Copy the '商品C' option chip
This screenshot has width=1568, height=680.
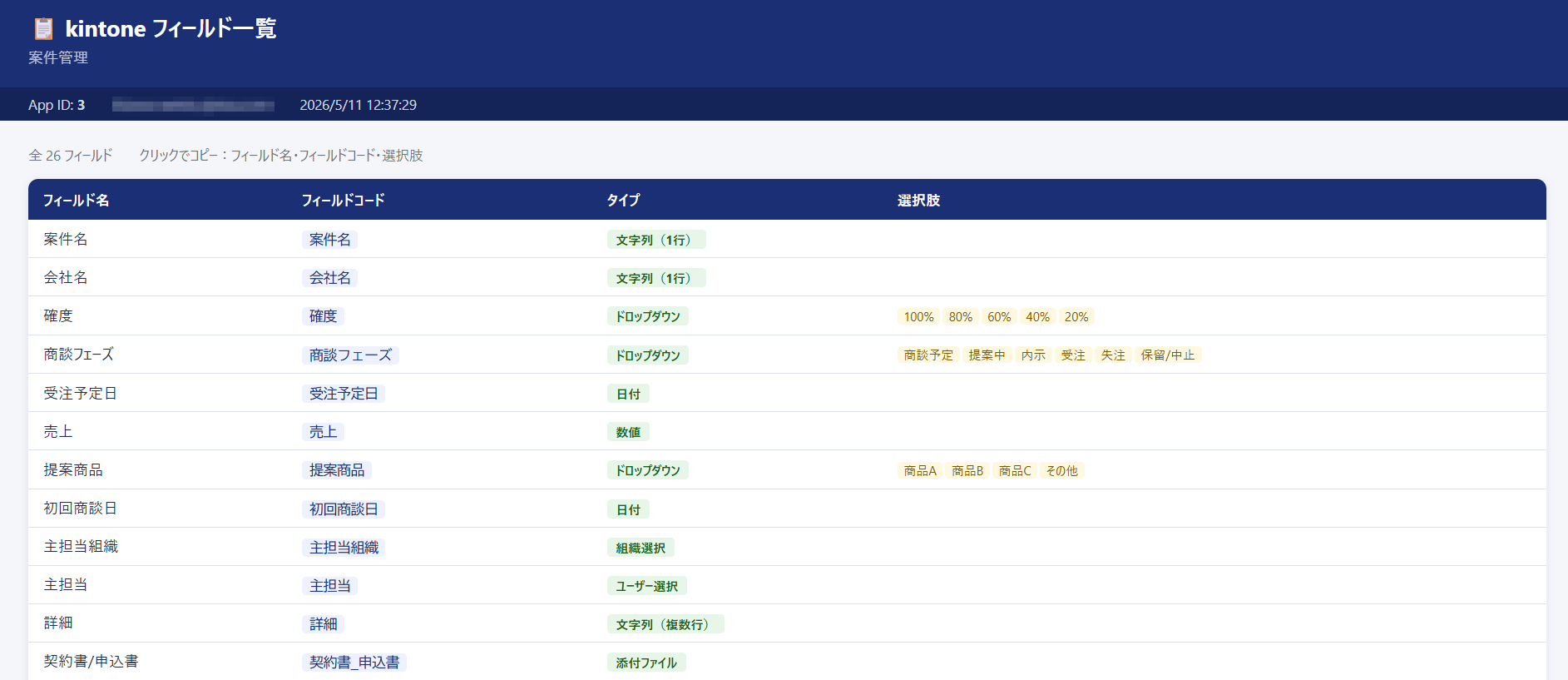point(1015,471)
